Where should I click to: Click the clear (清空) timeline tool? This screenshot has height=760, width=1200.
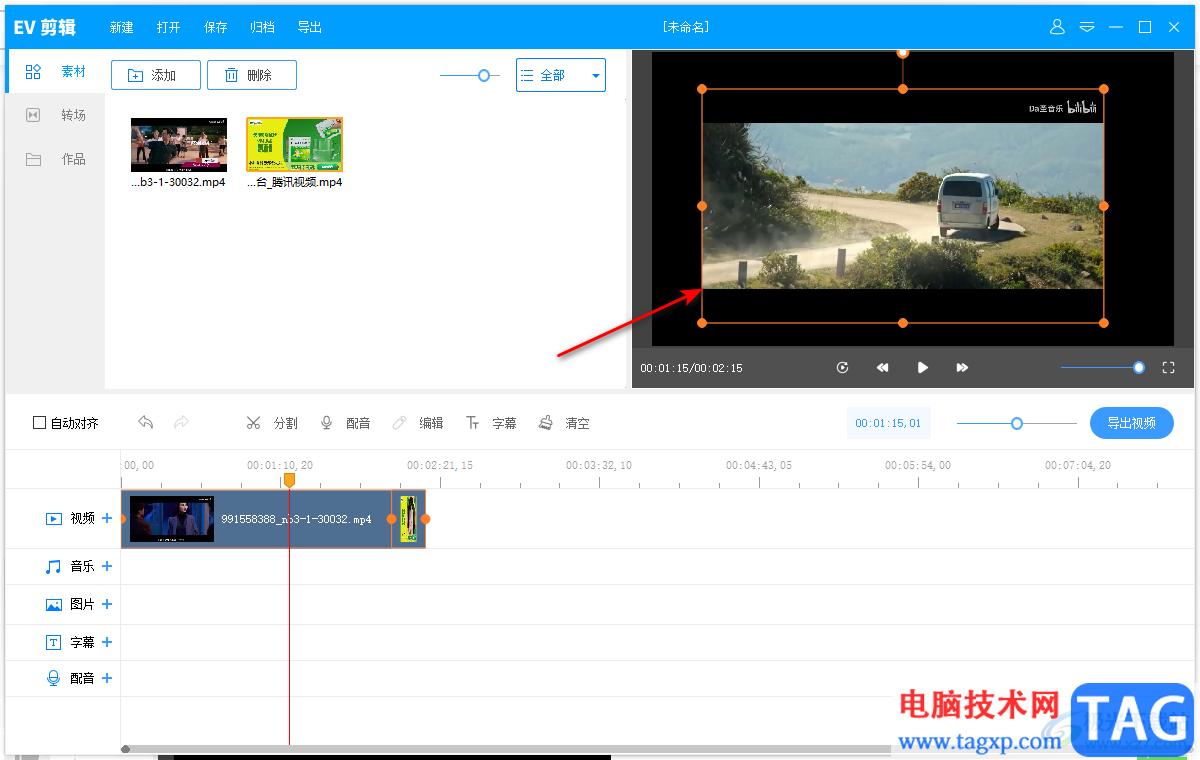[x=564, y=423]
